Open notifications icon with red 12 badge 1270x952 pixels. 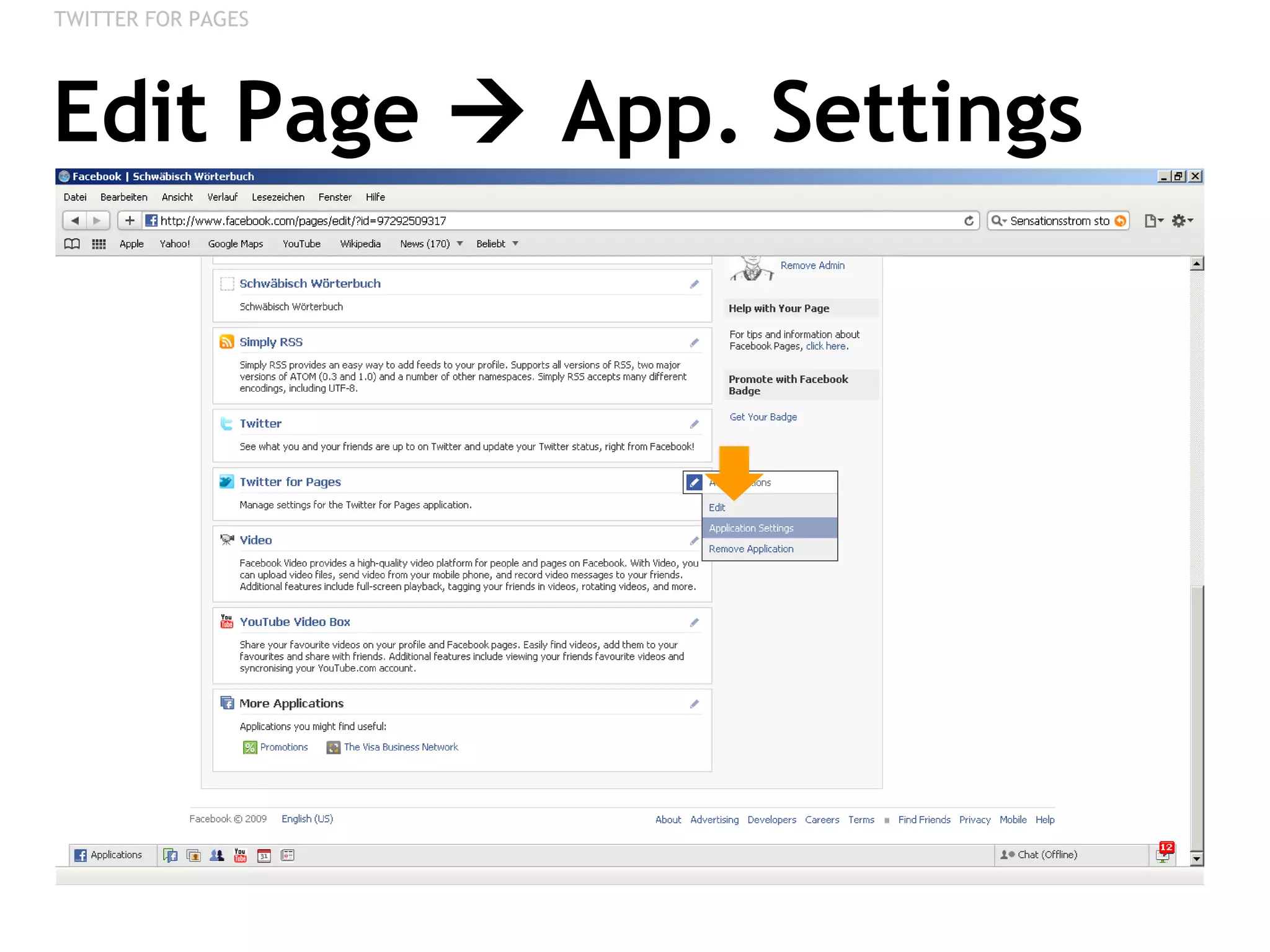(1165, 853)
